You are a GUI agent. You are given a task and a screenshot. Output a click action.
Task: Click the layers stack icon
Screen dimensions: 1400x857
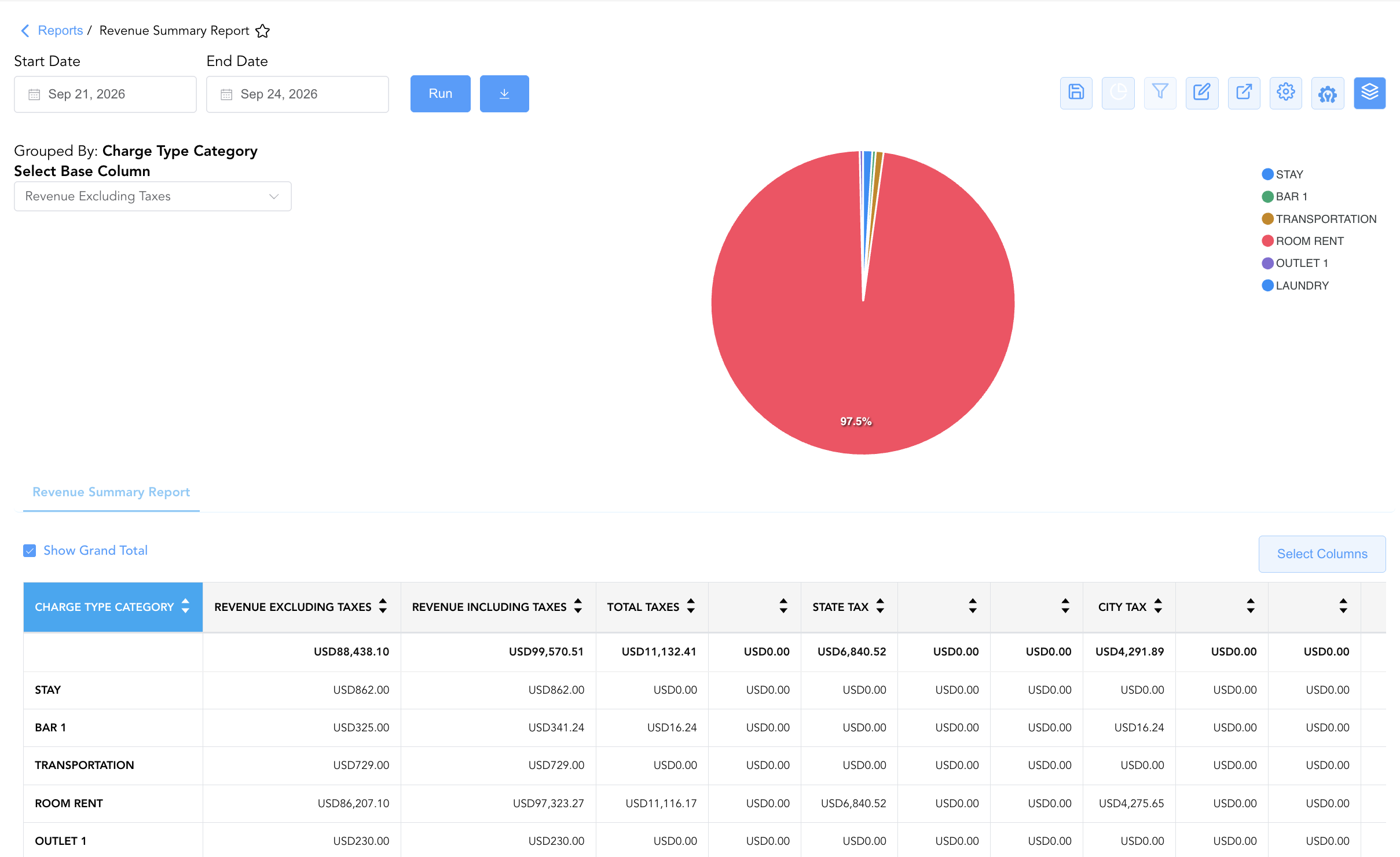[1369, 93]
